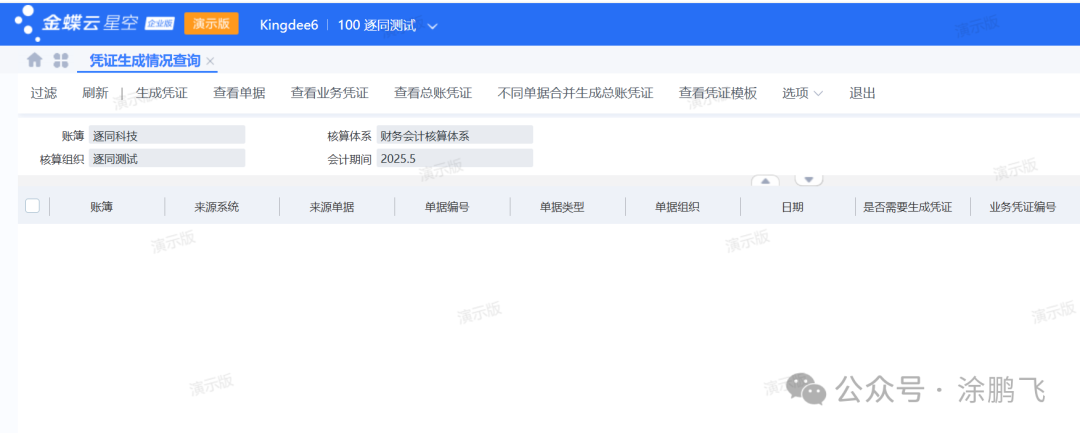Open 查看凭证模板 from the toolbar

[717, 93]
